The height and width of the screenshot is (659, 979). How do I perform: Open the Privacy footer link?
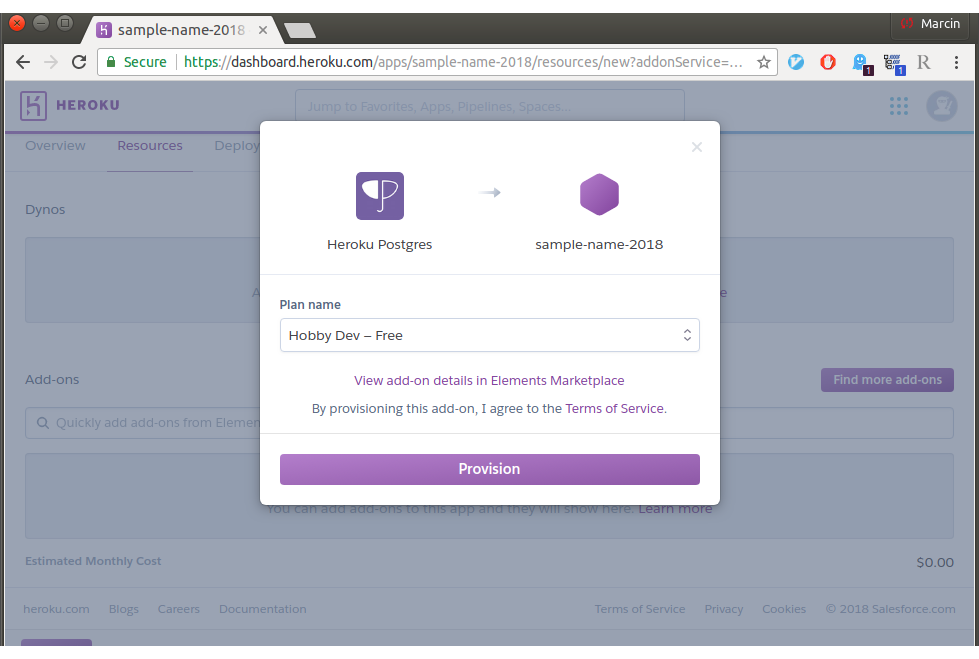tap(724, 609)
